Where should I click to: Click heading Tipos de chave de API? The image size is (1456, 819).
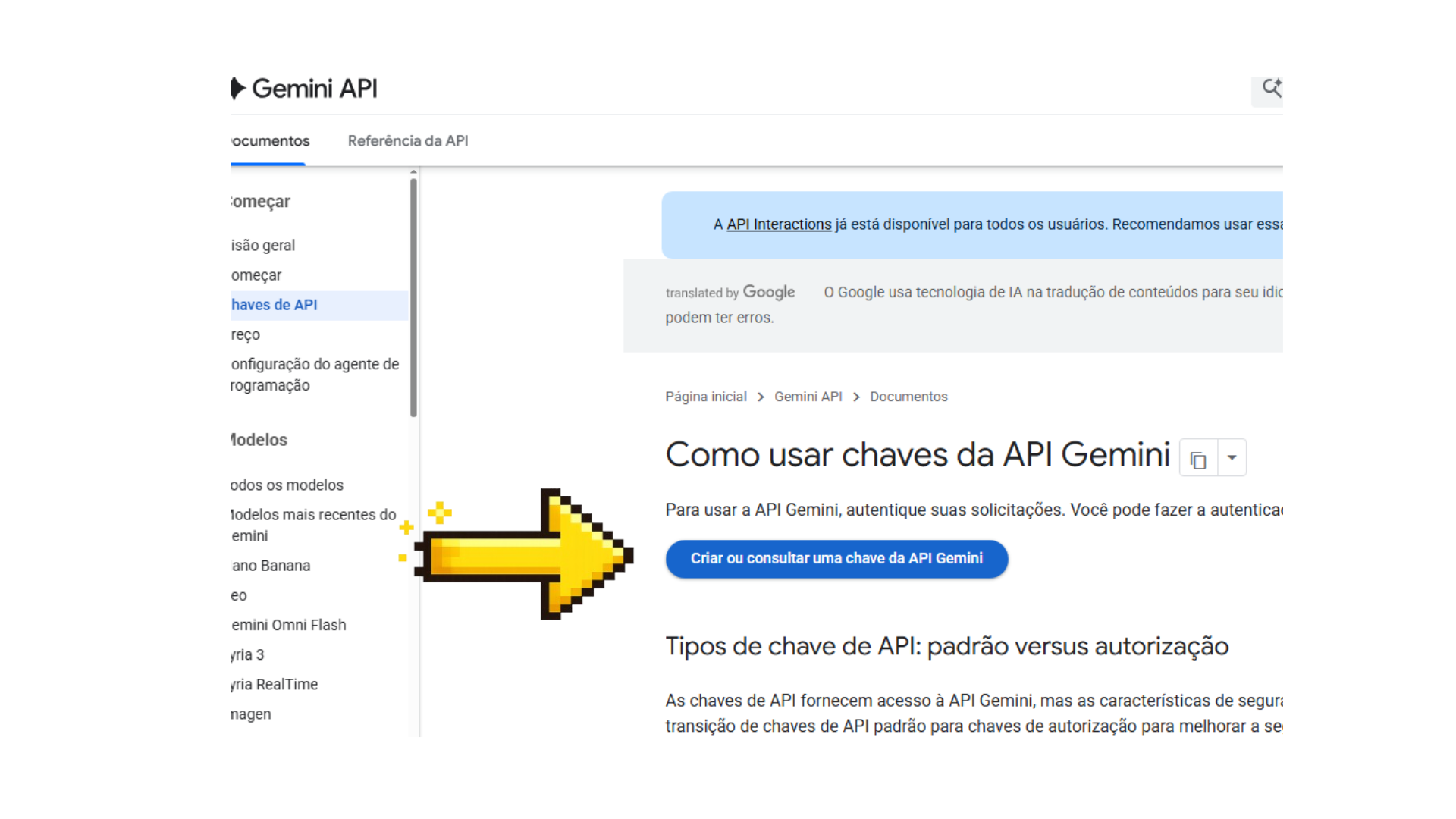[946, 646]
